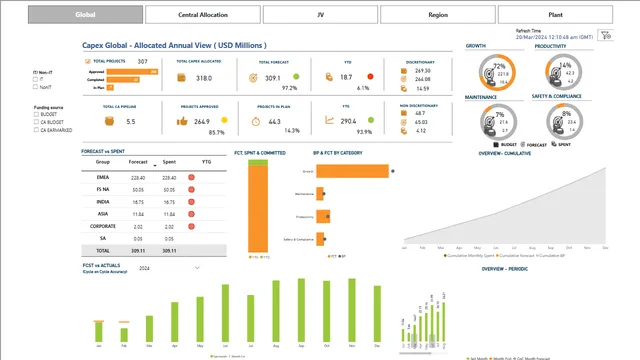Click the Discretionary budget wallet icon

[x=404, y=71]
